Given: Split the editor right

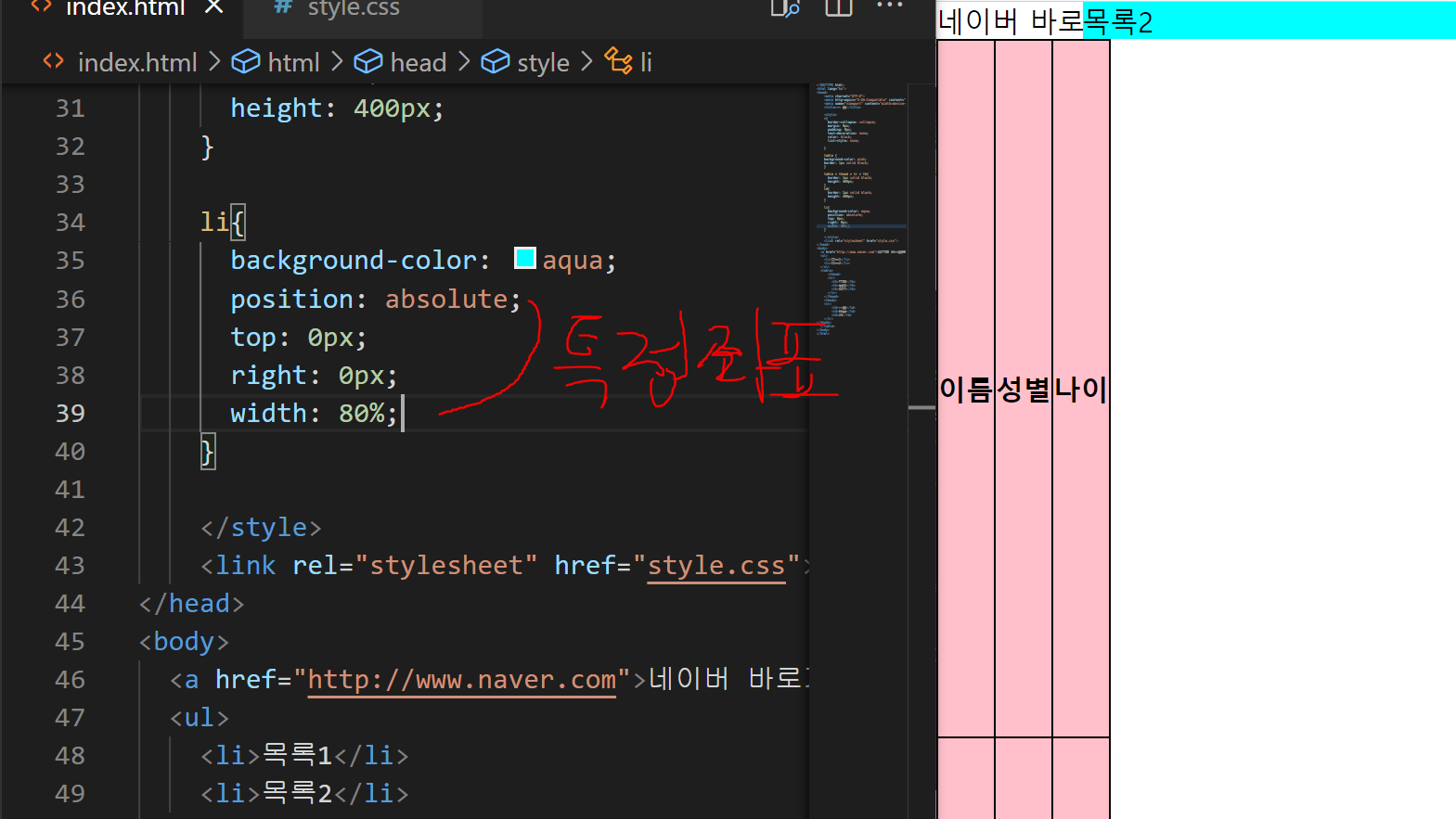Looking at the screenshot, I should point(839,8).
